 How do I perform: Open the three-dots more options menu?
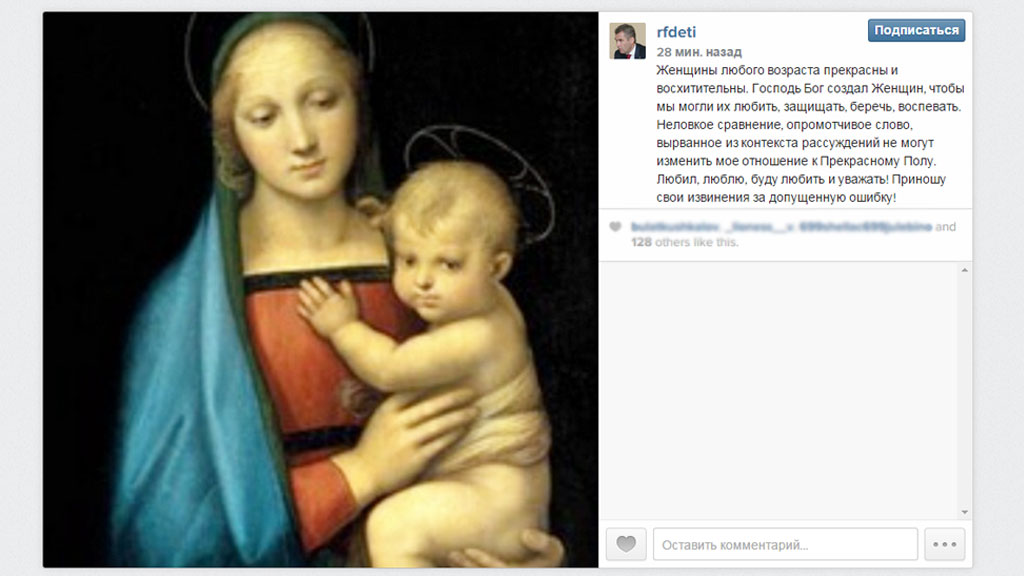pos(944,544)
